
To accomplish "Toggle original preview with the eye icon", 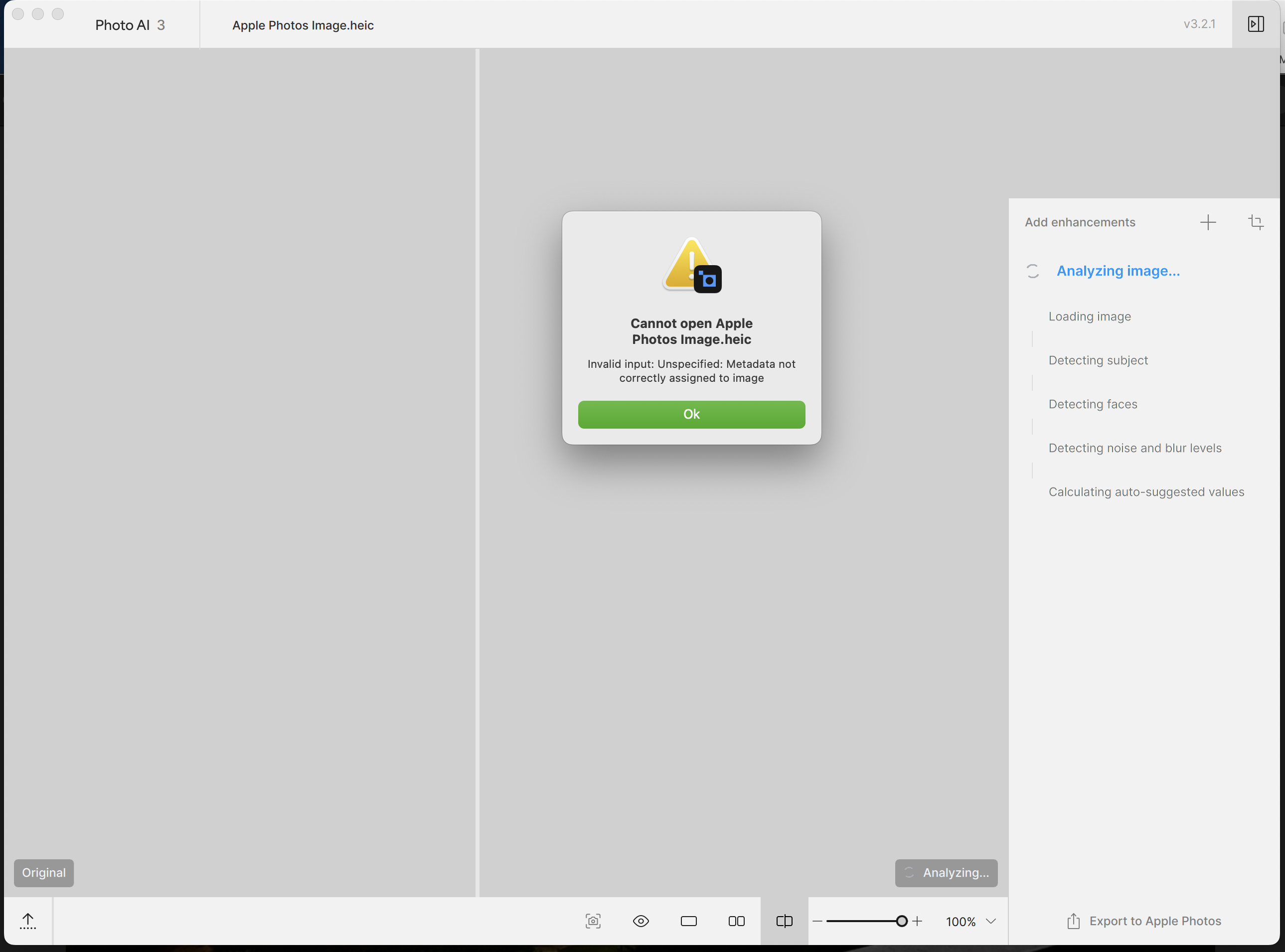I will (641, 920).
